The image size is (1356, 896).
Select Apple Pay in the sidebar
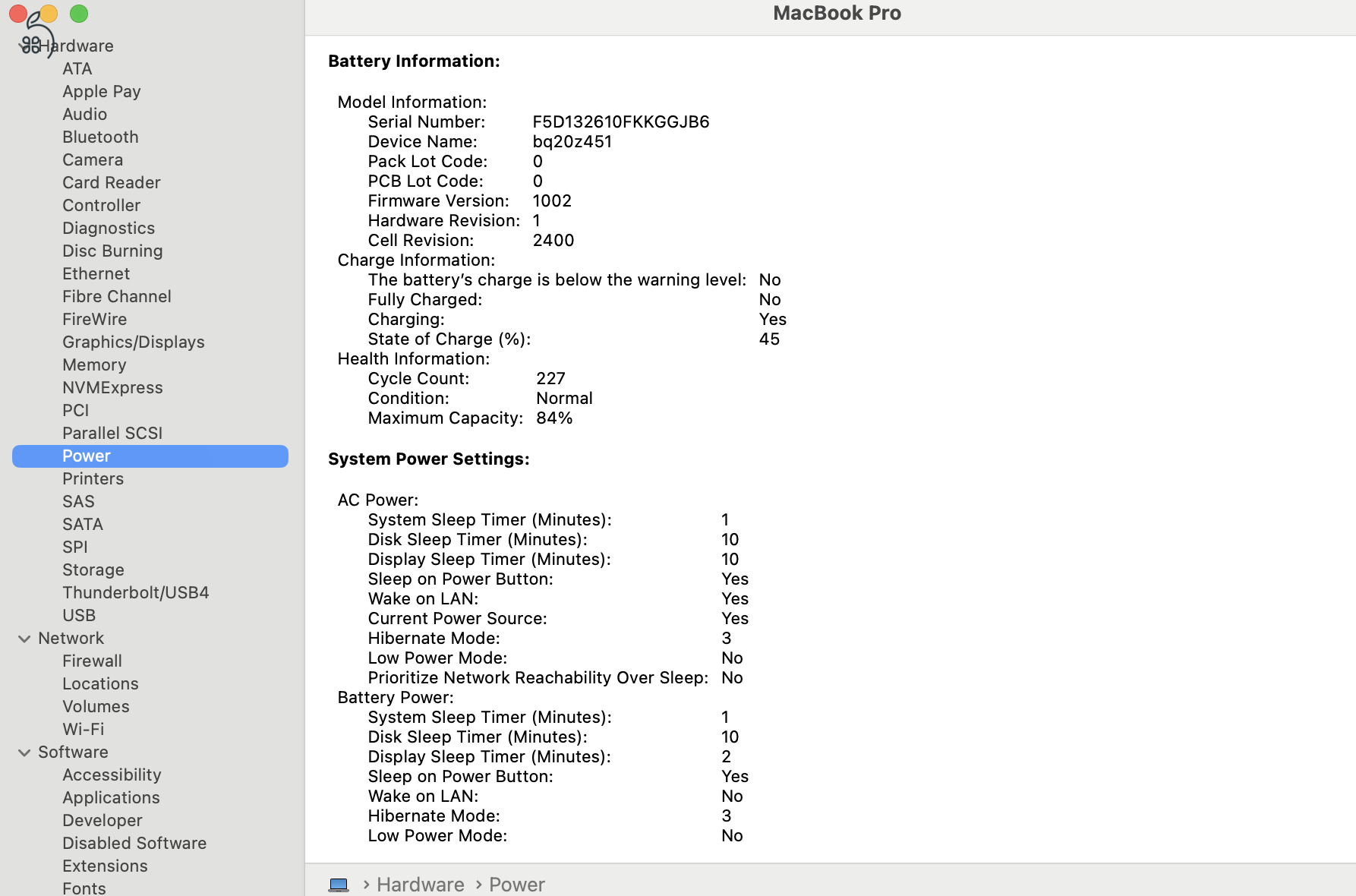(102, 92)
